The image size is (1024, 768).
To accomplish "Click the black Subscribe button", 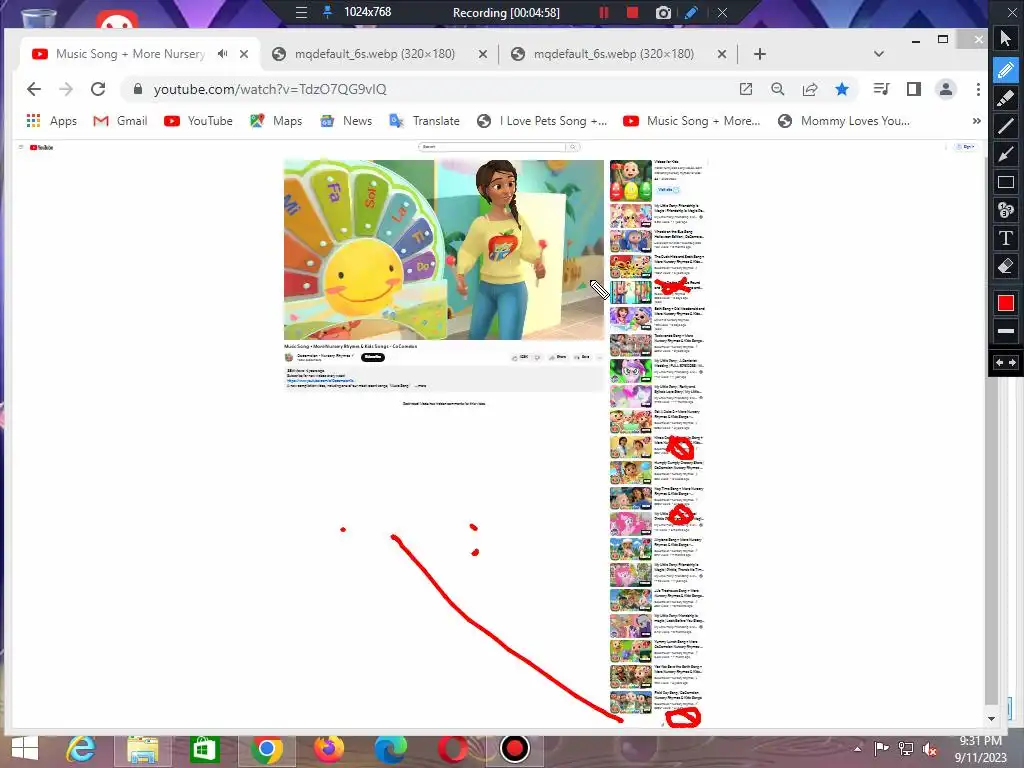I will pos(373,357).
